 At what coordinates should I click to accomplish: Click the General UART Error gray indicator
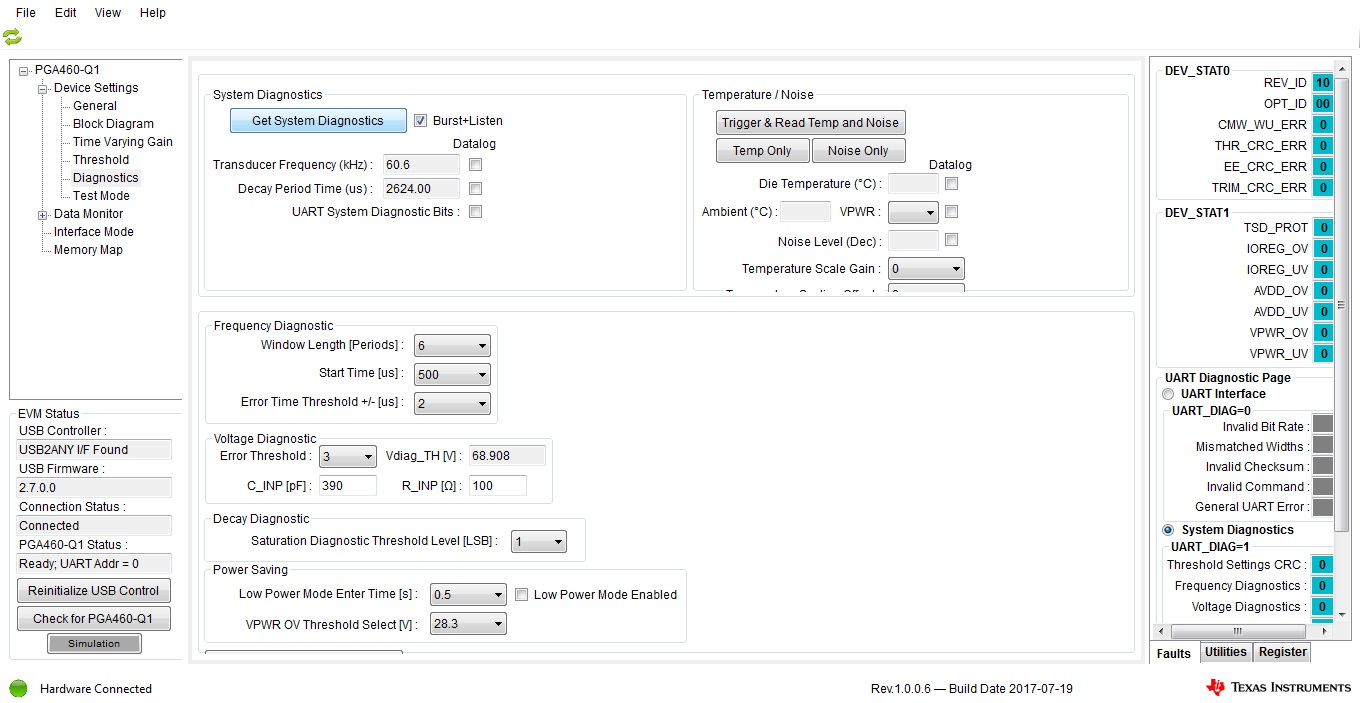pyautogui.click(x=1323, y=506)
